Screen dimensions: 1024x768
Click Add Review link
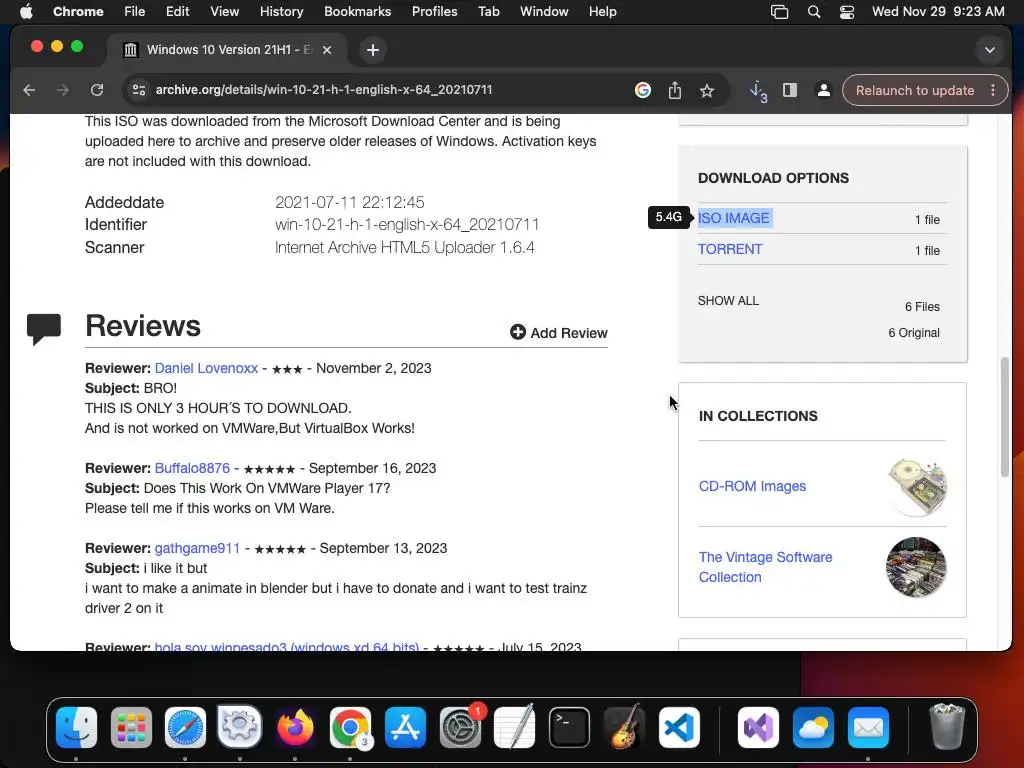pyautogui.click(x=558, y=332)
